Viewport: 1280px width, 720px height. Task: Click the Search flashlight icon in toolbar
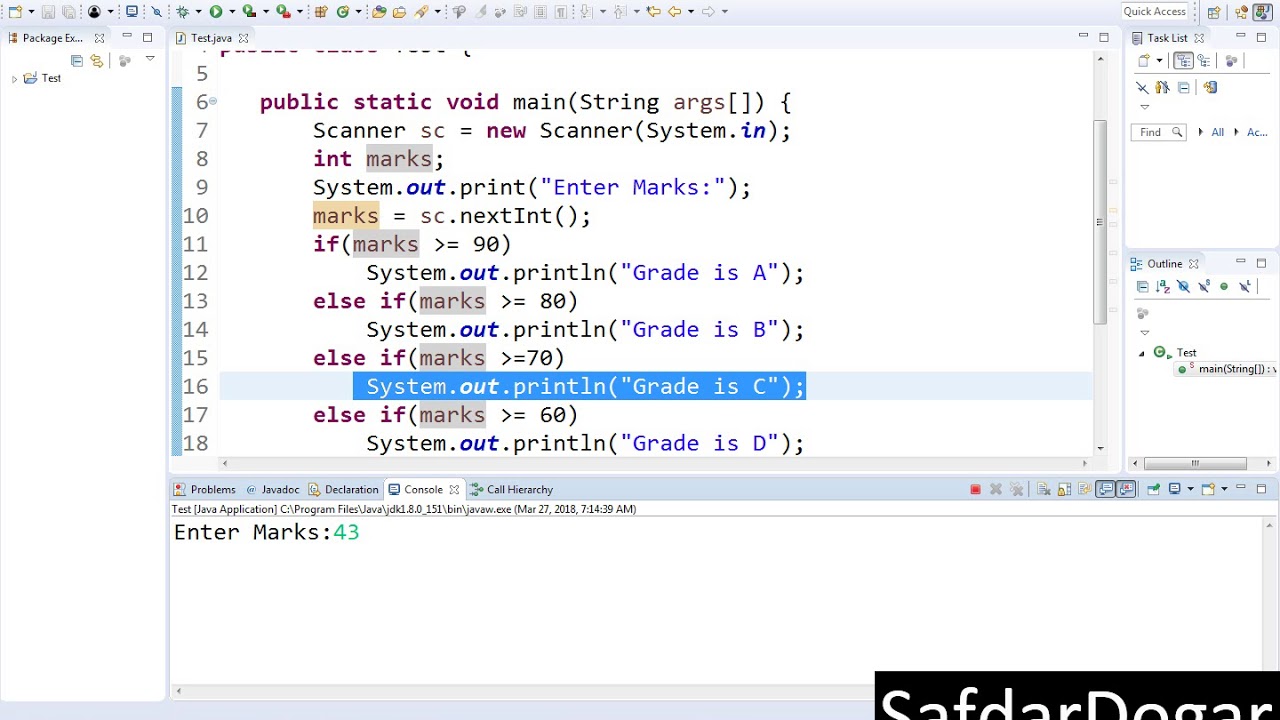point(421,12)
